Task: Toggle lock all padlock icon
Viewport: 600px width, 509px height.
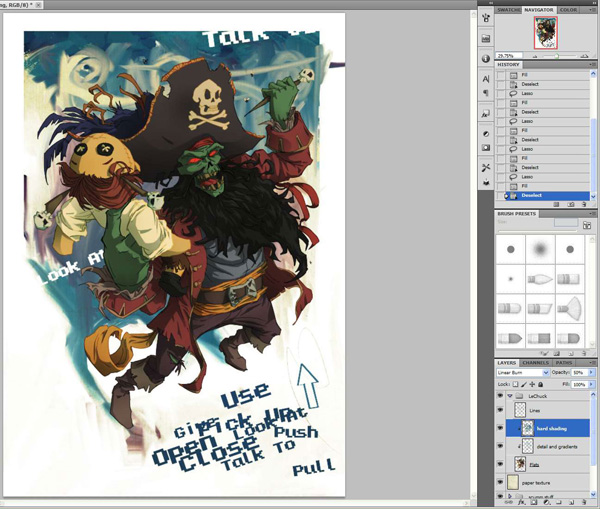Action: click(x=540, y=384)
